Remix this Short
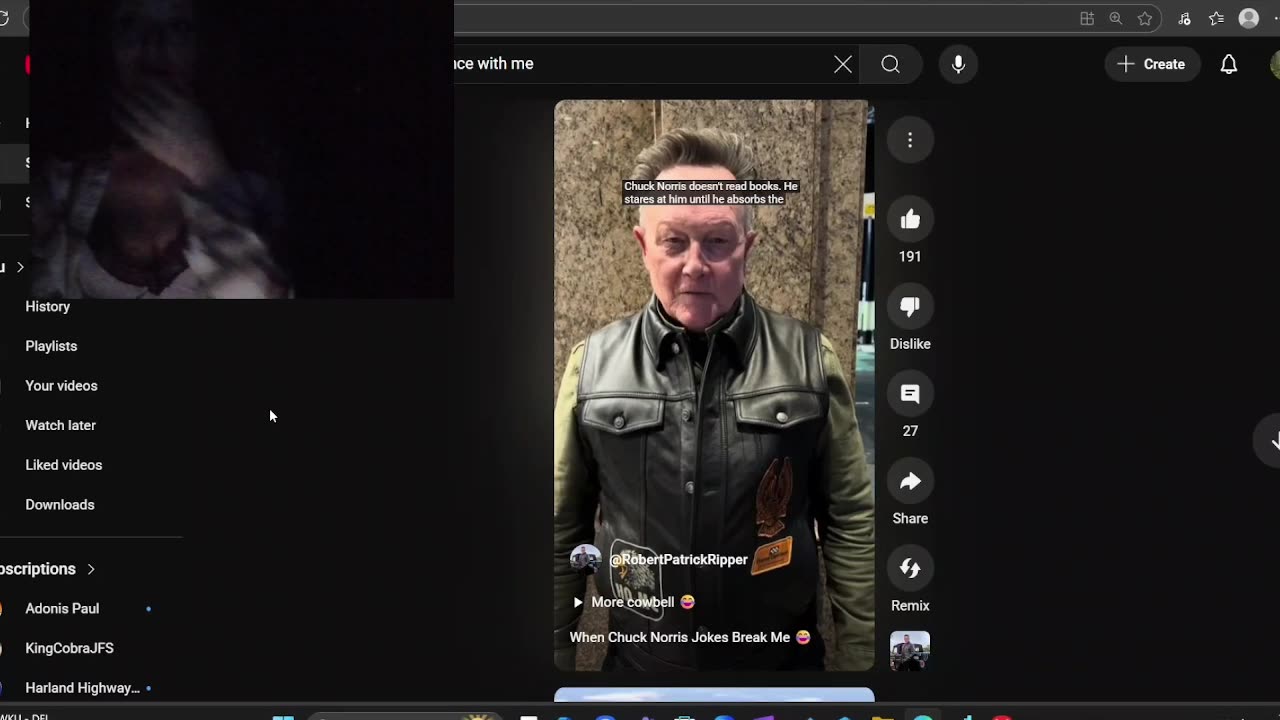Viewport: 1280px width, 720px height. pyautogui.click(x=910, y=568)
